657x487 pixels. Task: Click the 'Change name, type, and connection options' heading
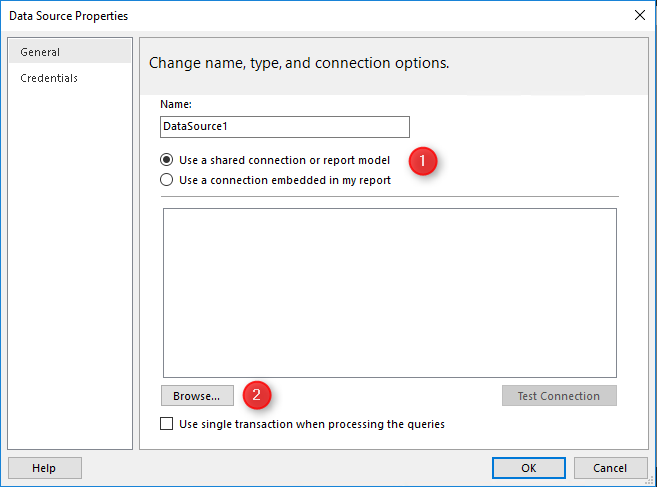pos(299,63)
